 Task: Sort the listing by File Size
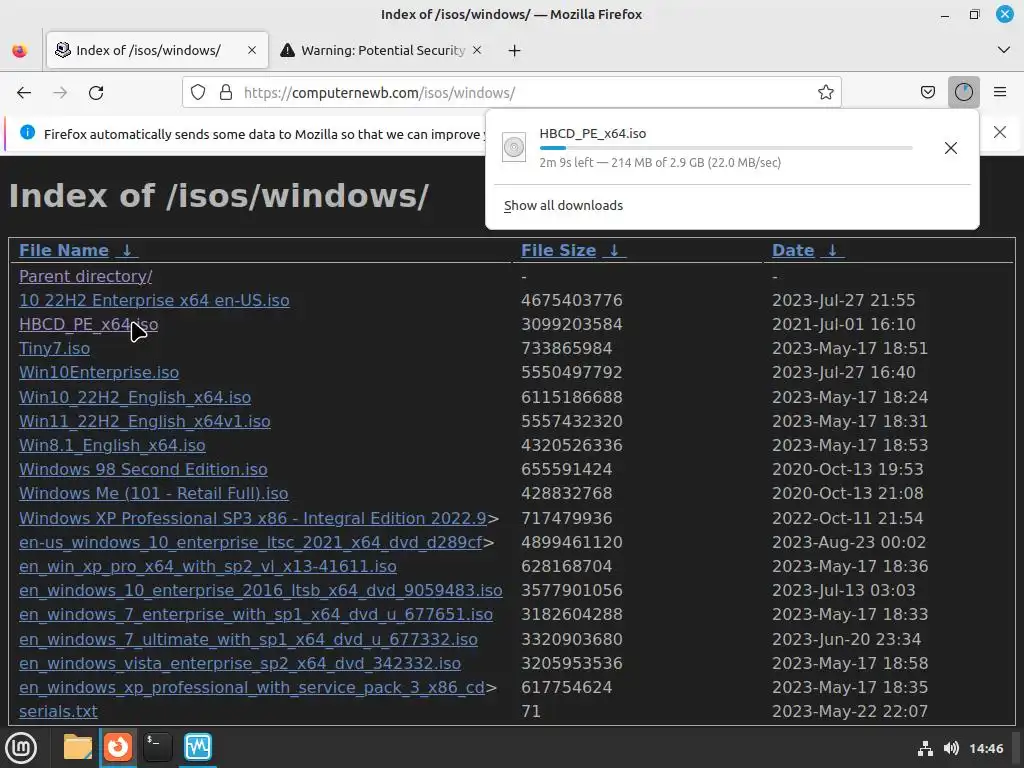pyautogui.click(x=573, y=250)
